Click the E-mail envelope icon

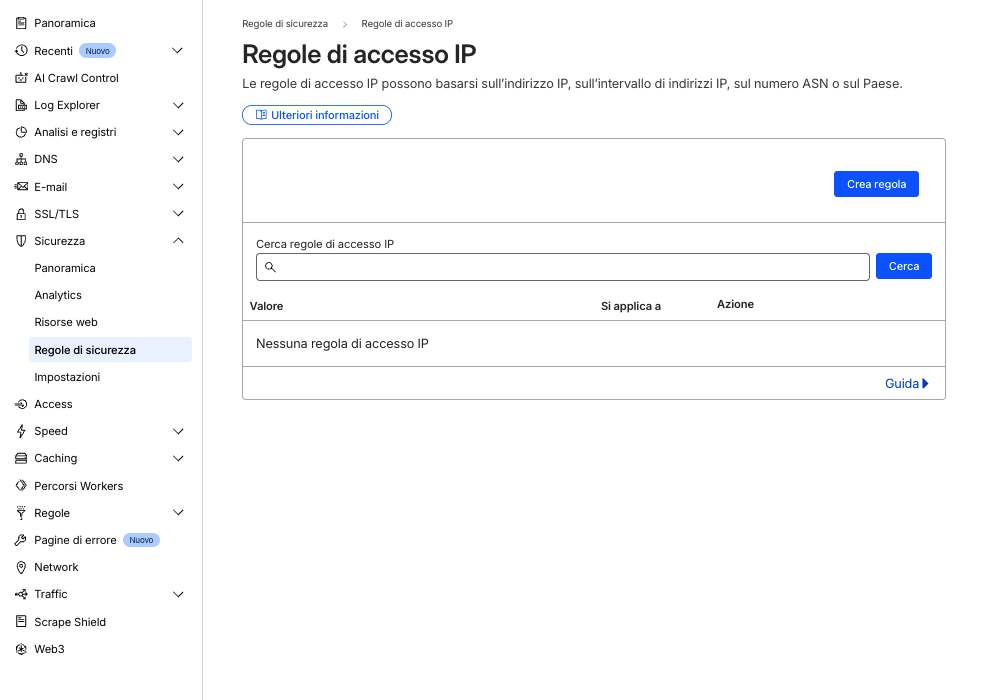tap(21, 186)
